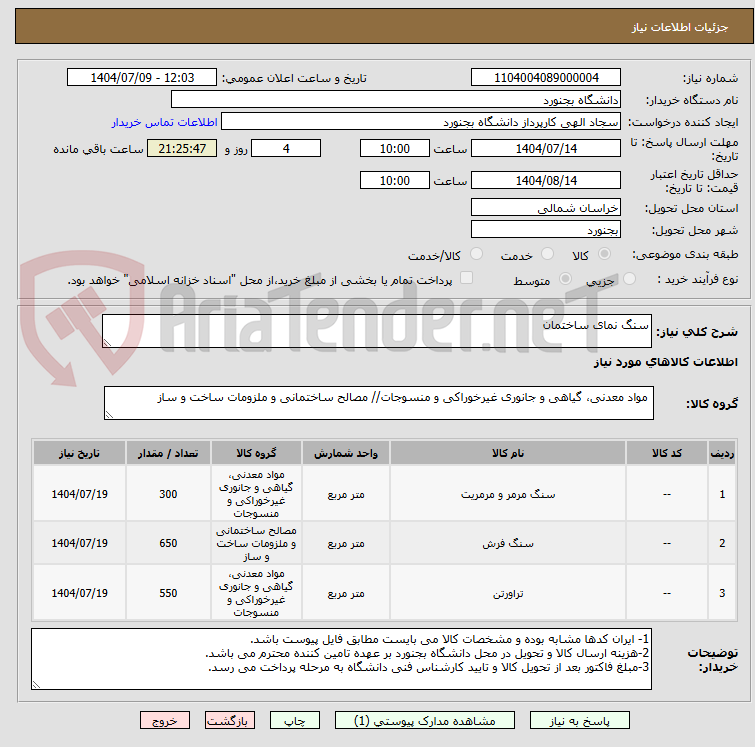Click the خروج exit button
755x747 pixels.
(165, 721)
